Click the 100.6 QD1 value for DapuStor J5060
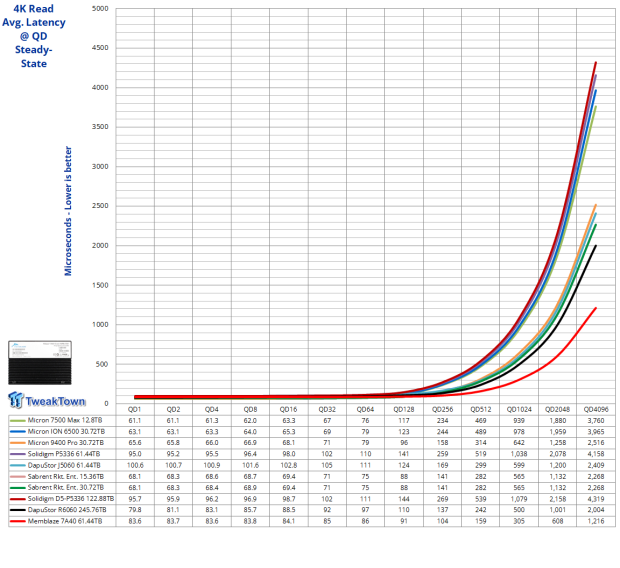 click(135, 465)
